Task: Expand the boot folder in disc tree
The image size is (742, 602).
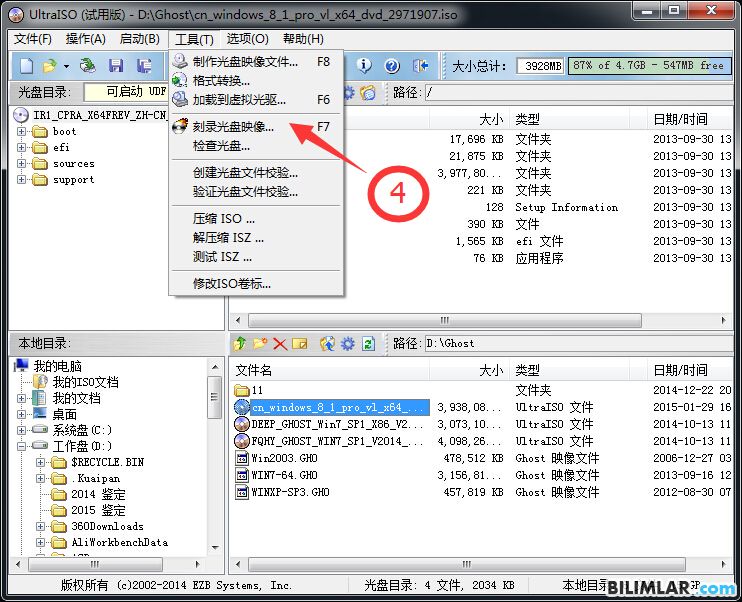Action: tap(21, 131)
